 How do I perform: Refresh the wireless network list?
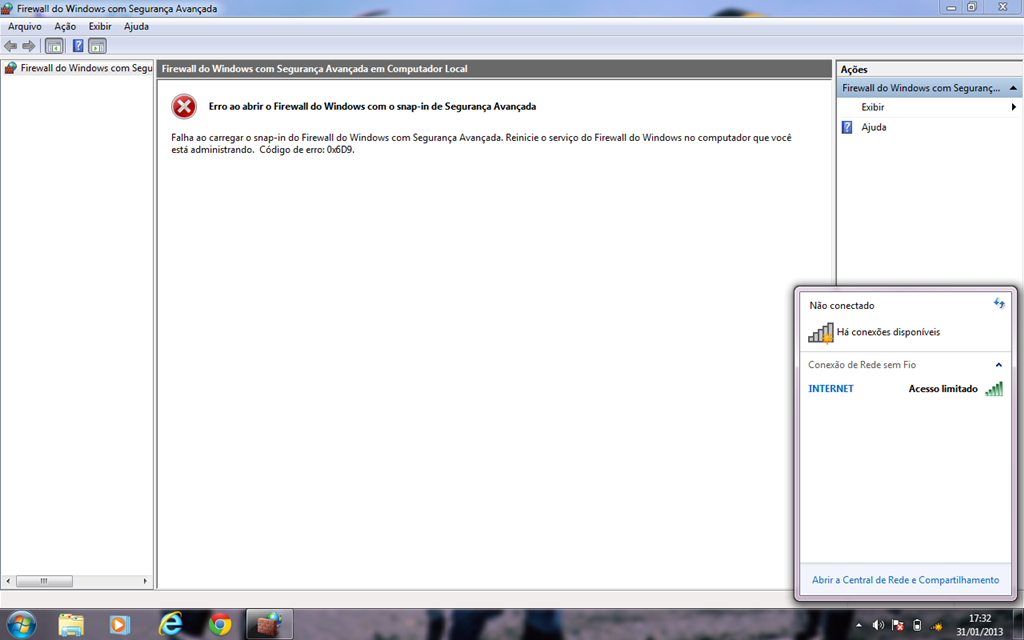click(x=999, y=304)
